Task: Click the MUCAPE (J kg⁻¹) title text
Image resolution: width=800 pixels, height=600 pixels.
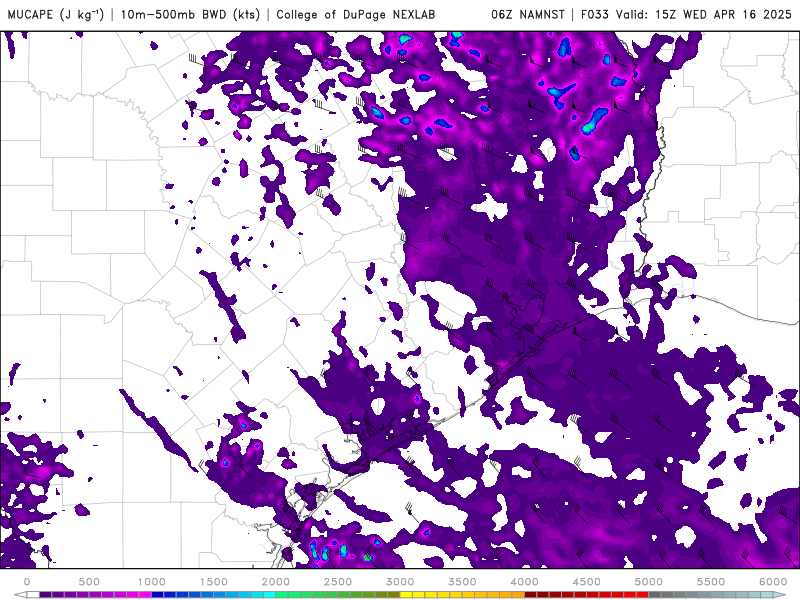Action: coord(55,14)
